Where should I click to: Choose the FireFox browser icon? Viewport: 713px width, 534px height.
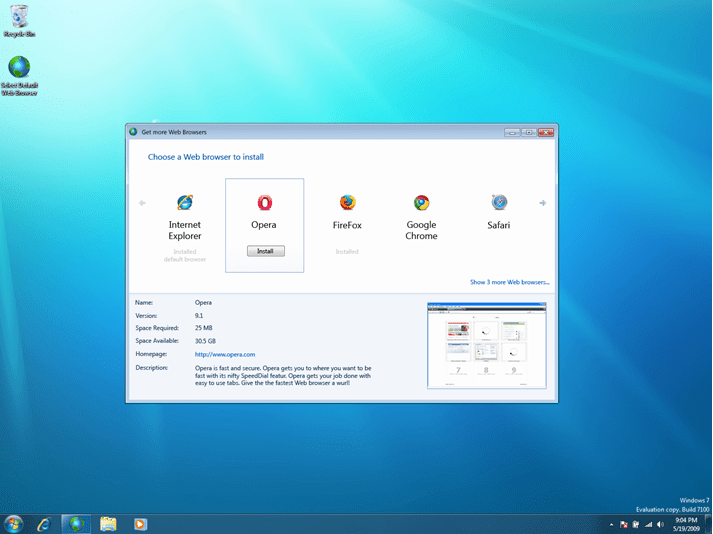pos(347,203)
